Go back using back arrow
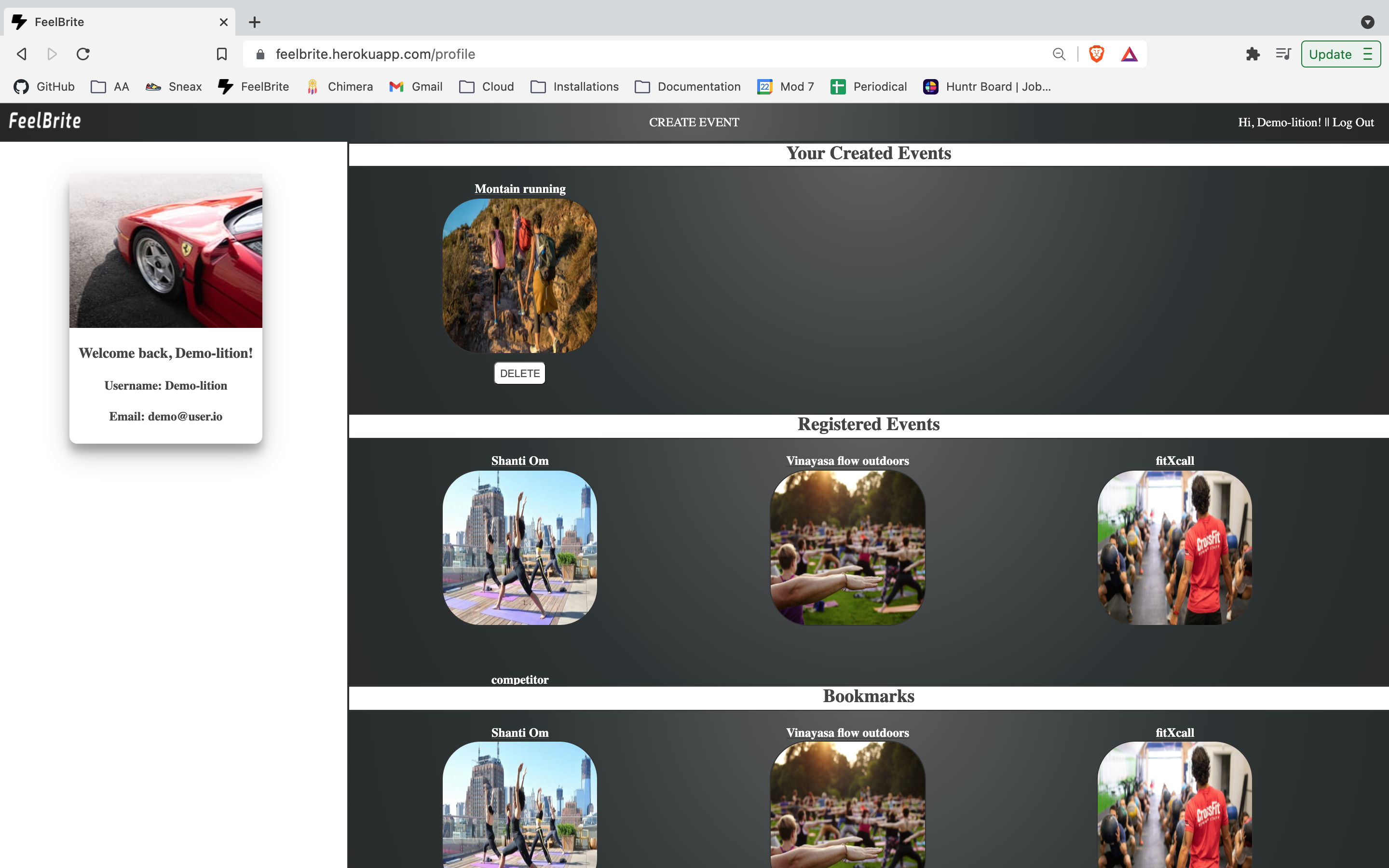 coord(22,54)
